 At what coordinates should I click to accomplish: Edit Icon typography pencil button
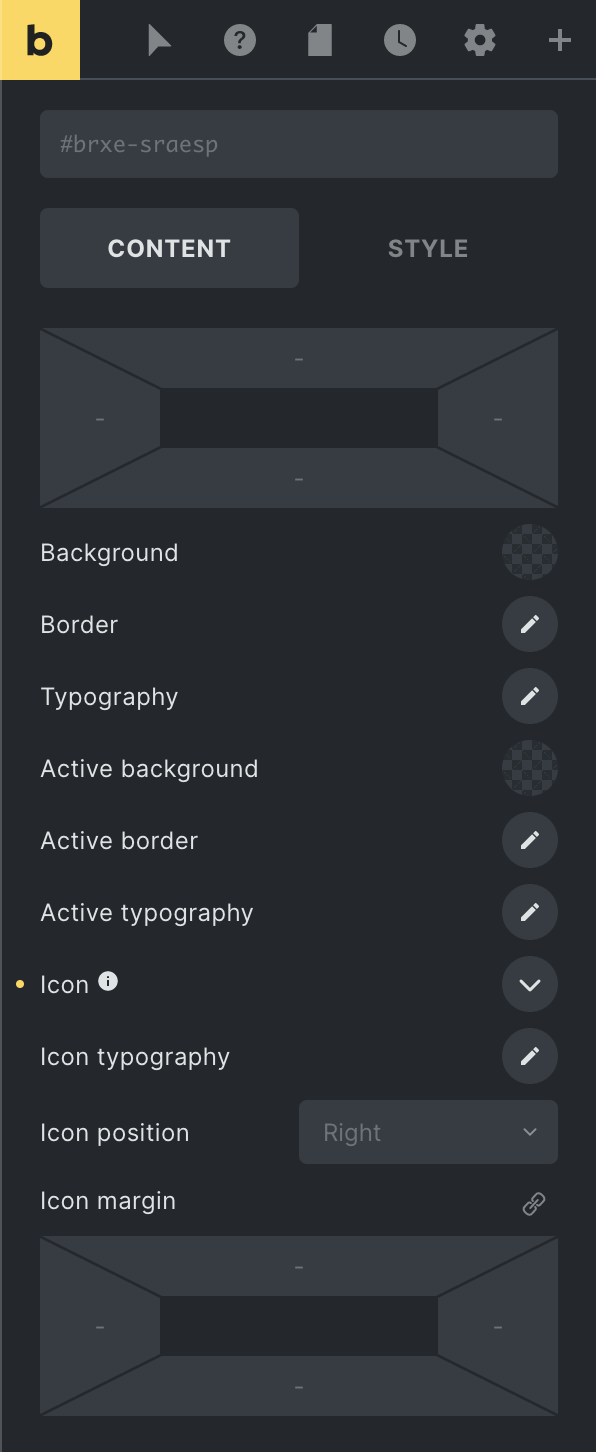point(530,1056)
